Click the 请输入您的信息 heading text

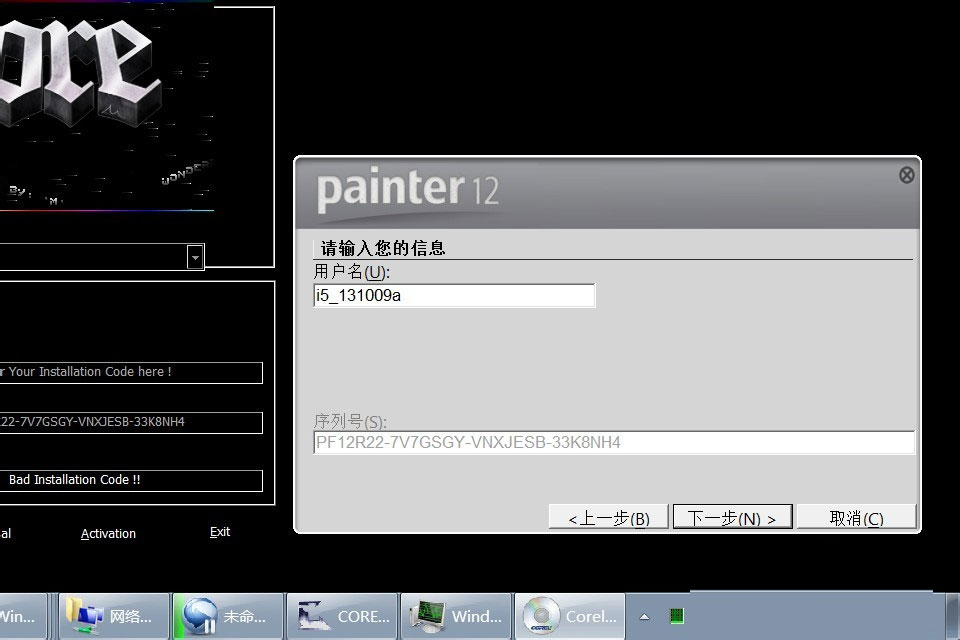(x=383, y=248)
